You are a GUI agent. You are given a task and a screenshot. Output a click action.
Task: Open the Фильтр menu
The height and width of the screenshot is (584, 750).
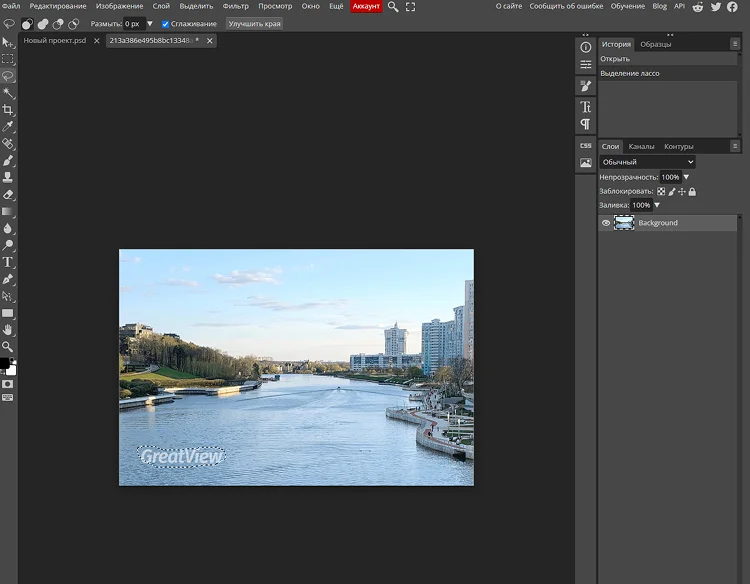[235, 6]
